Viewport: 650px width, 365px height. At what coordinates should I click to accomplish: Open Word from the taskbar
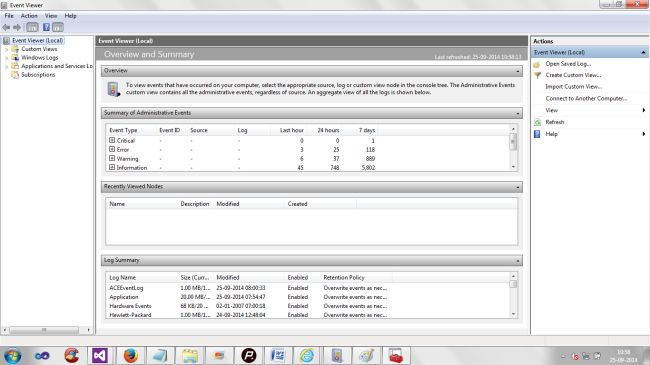point(277,356)
